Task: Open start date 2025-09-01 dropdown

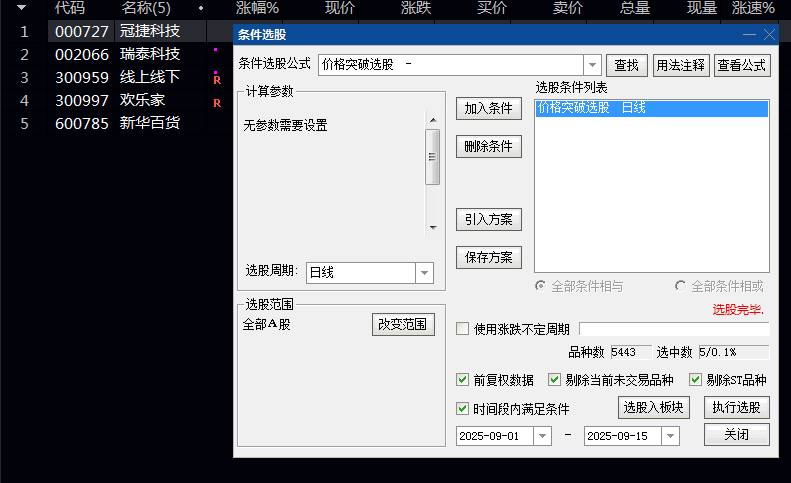Action: [x=542, y=436]
